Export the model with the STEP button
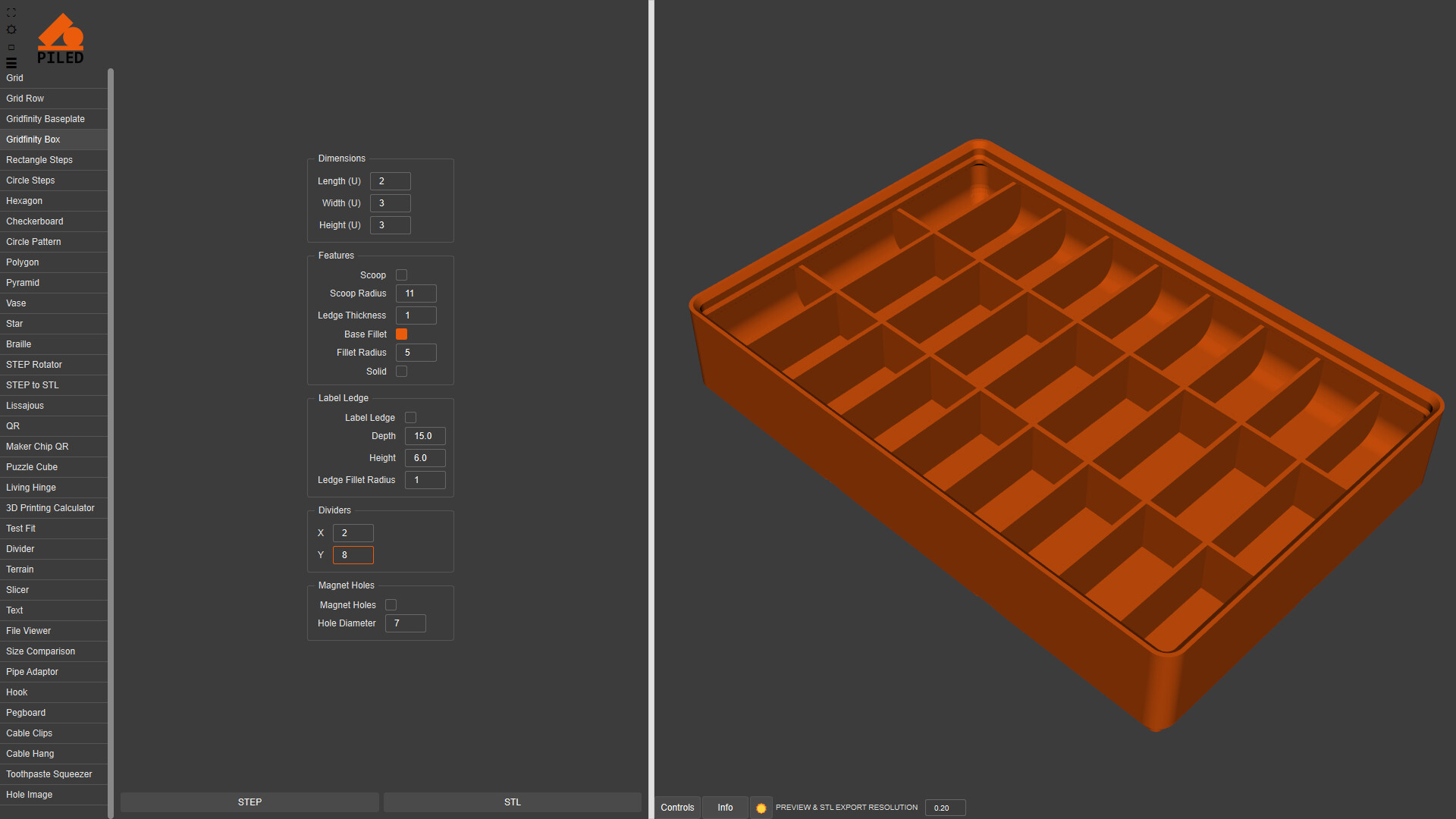 pos(249,802)
